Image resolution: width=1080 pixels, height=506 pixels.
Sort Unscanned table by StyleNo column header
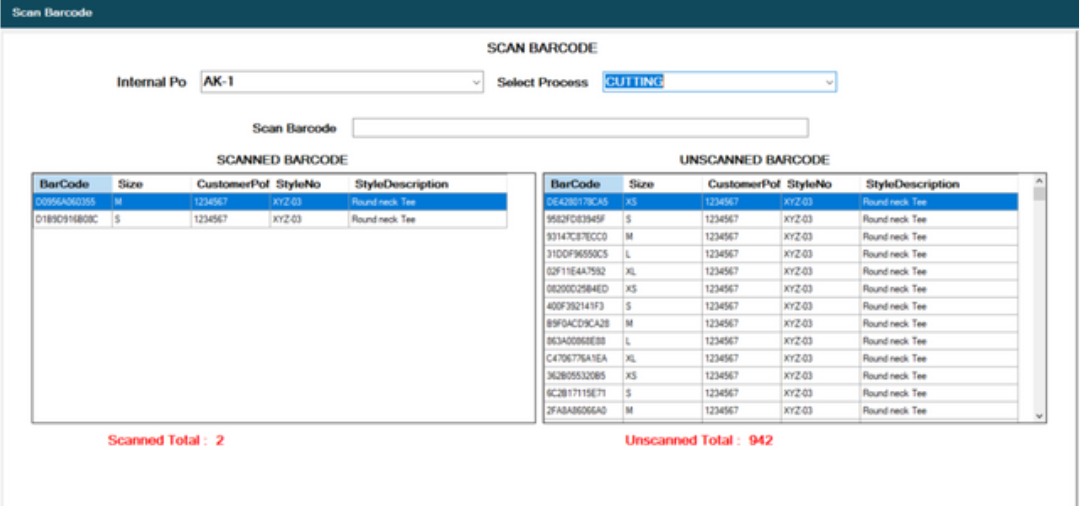[x=820, y=185]
